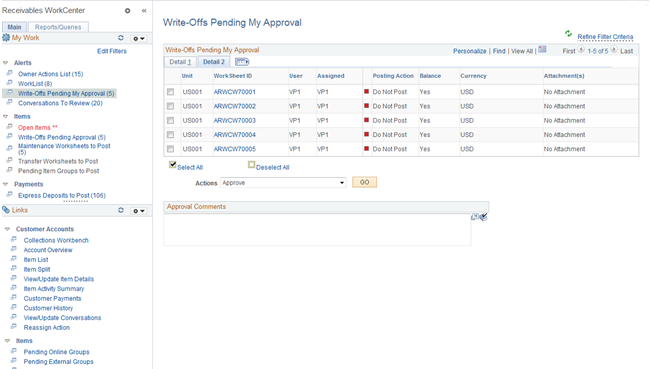Sort by Posting Action column header
This screenshot has height=369, width=653.
[x=393, y=76]
